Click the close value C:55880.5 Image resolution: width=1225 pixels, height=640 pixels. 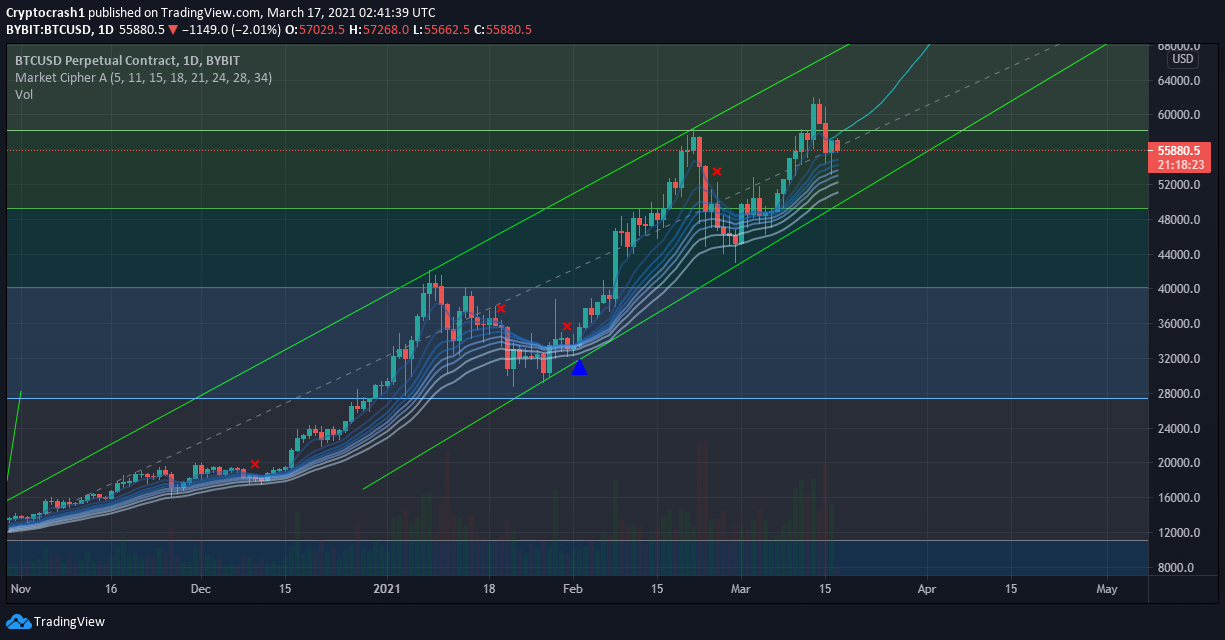click(x=503, y=30)
